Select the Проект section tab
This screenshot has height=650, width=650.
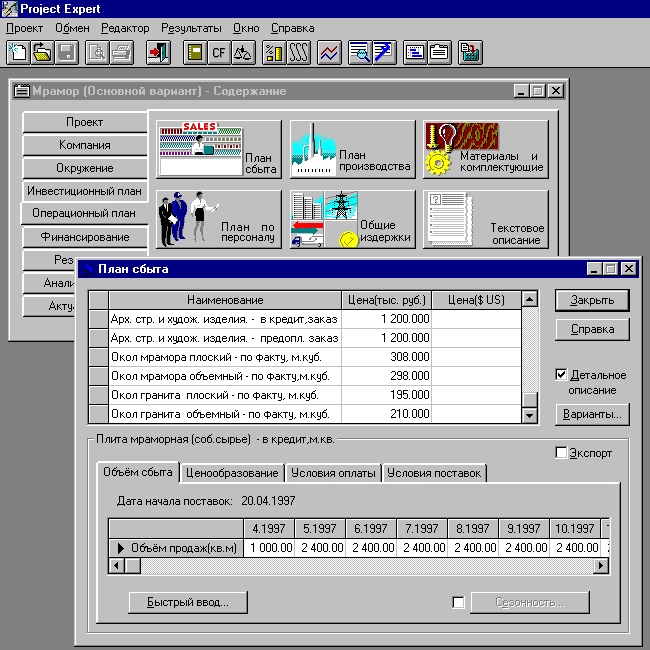pos(85,122)
